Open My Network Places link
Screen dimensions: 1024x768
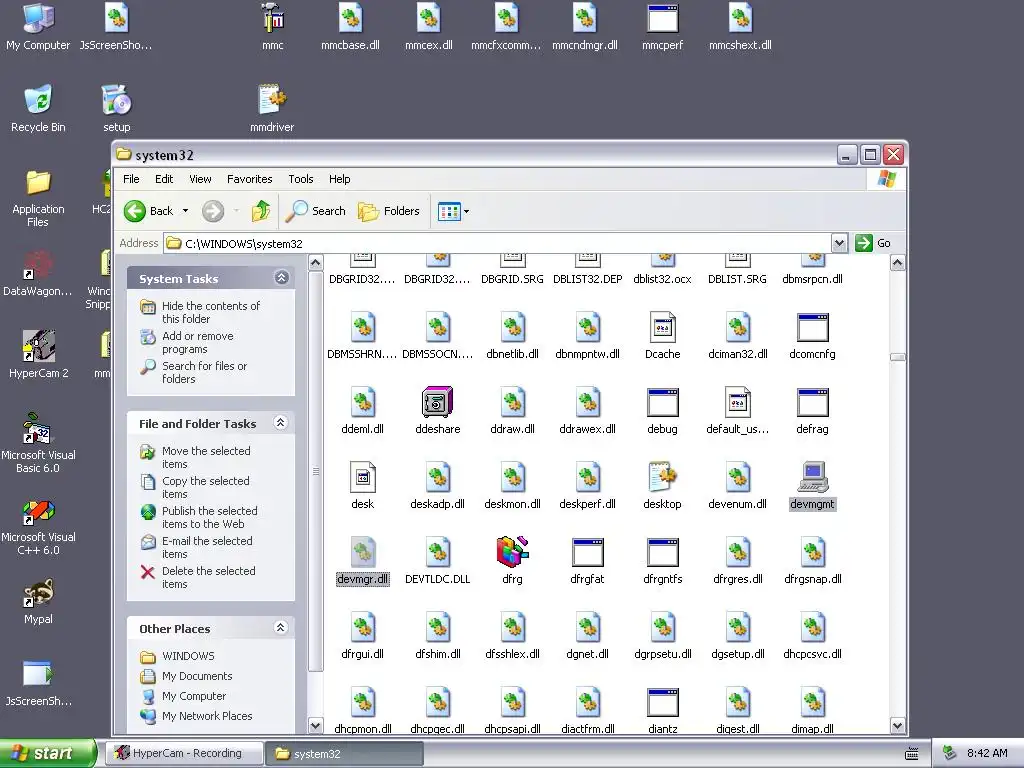tap(206, 716)
